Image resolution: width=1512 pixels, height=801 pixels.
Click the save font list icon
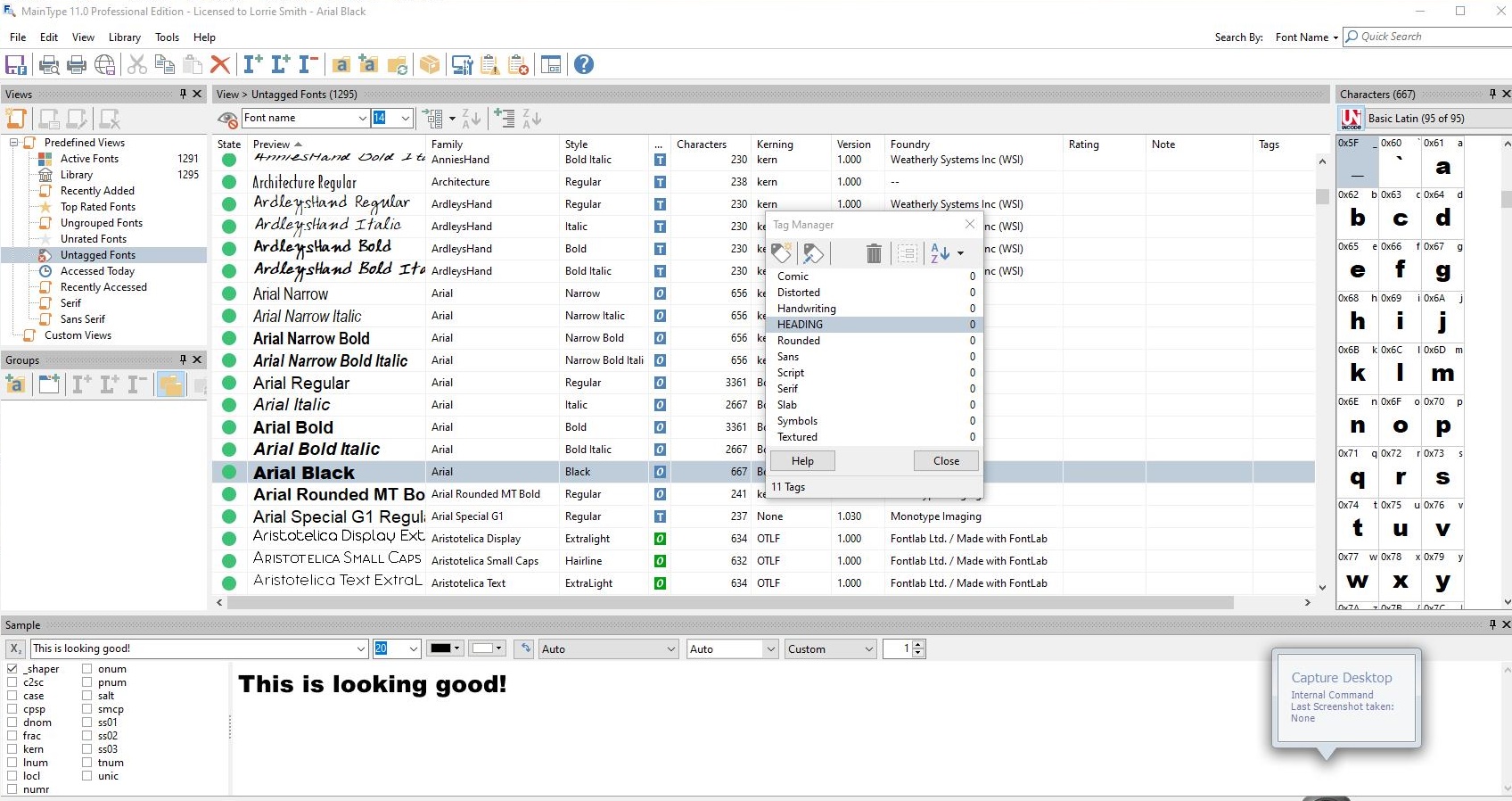(16, 64)
